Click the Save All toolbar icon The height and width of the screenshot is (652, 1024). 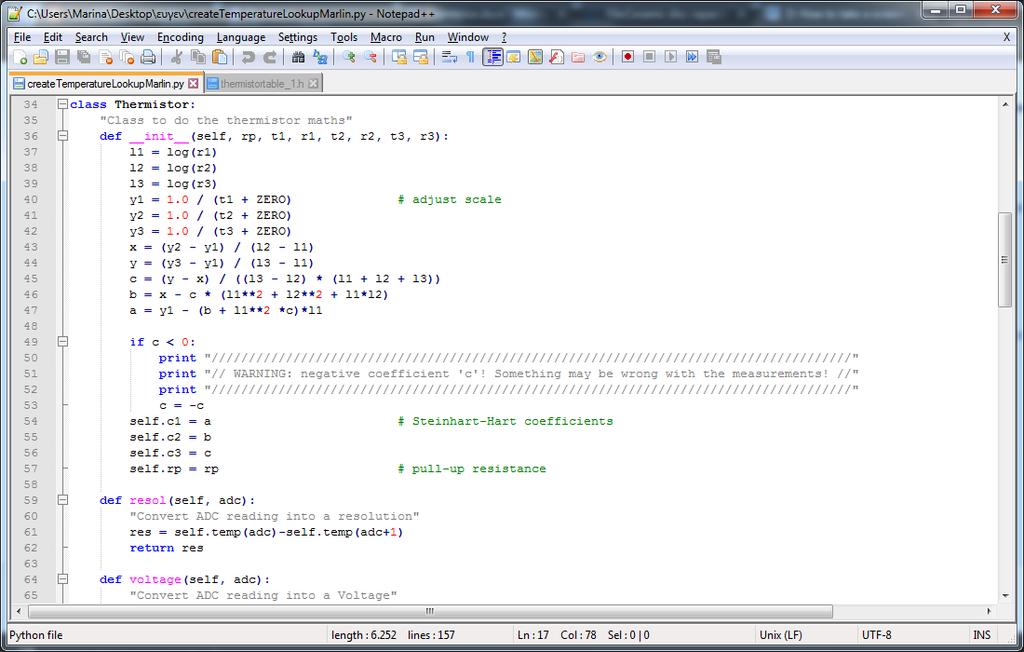click(x=84, y=57)
